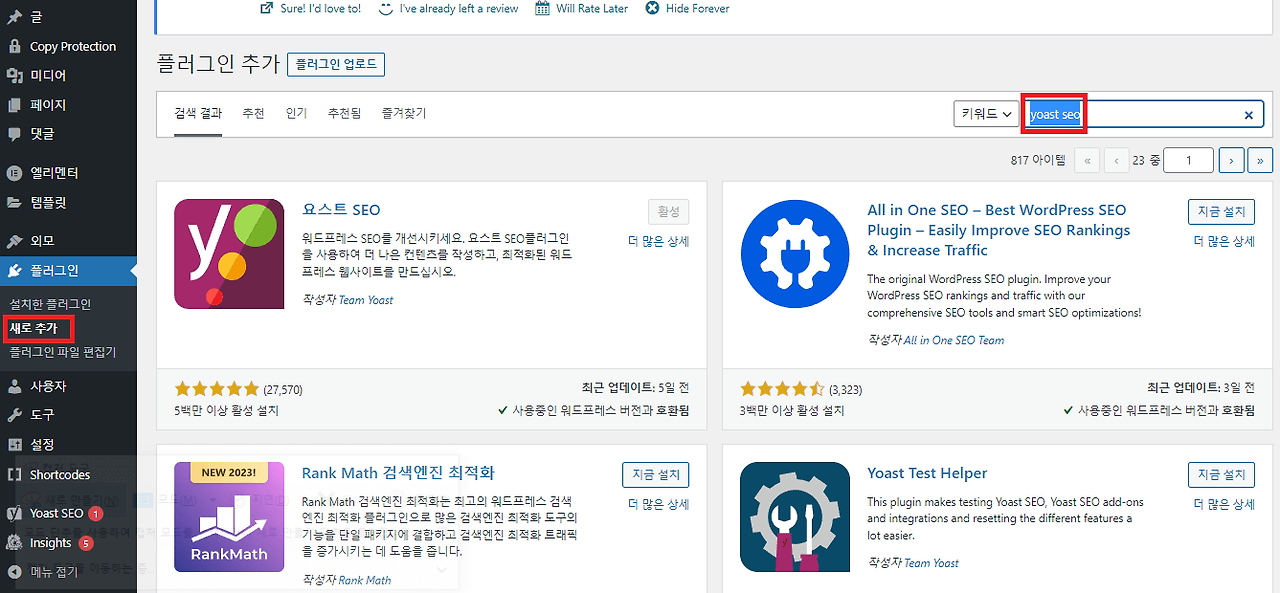Switch to the 즐겨찾기 tab

point(404,113)
